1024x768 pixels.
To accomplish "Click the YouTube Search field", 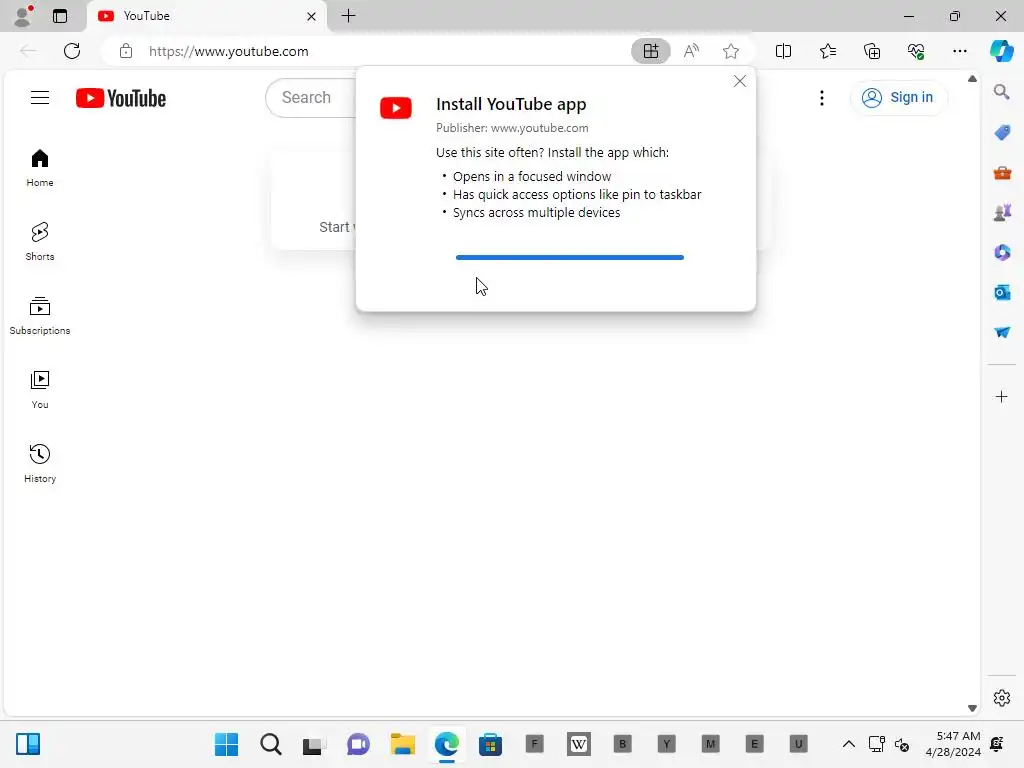I will tap(311, 98).
